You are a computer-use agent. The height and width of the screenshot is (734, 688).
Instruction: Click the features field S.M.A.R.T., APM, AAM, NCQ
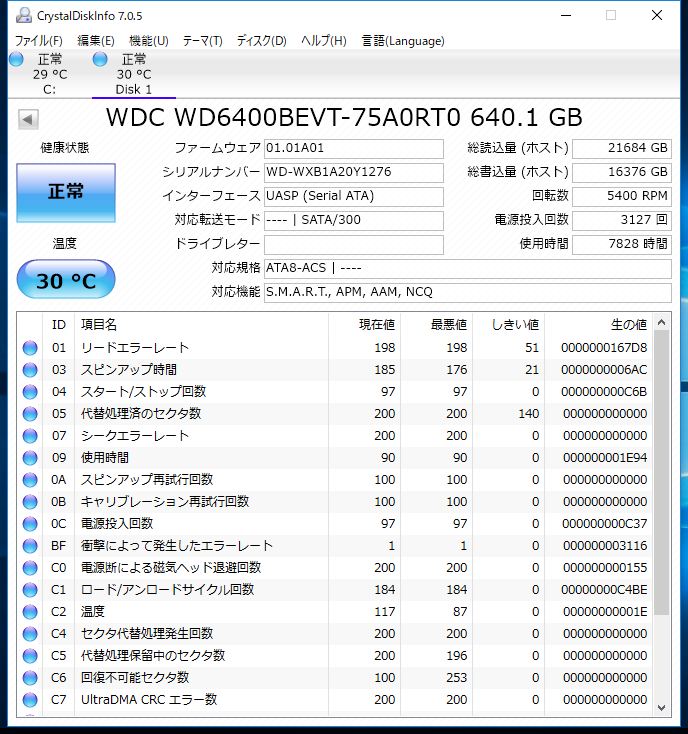[x=468, y=293]
